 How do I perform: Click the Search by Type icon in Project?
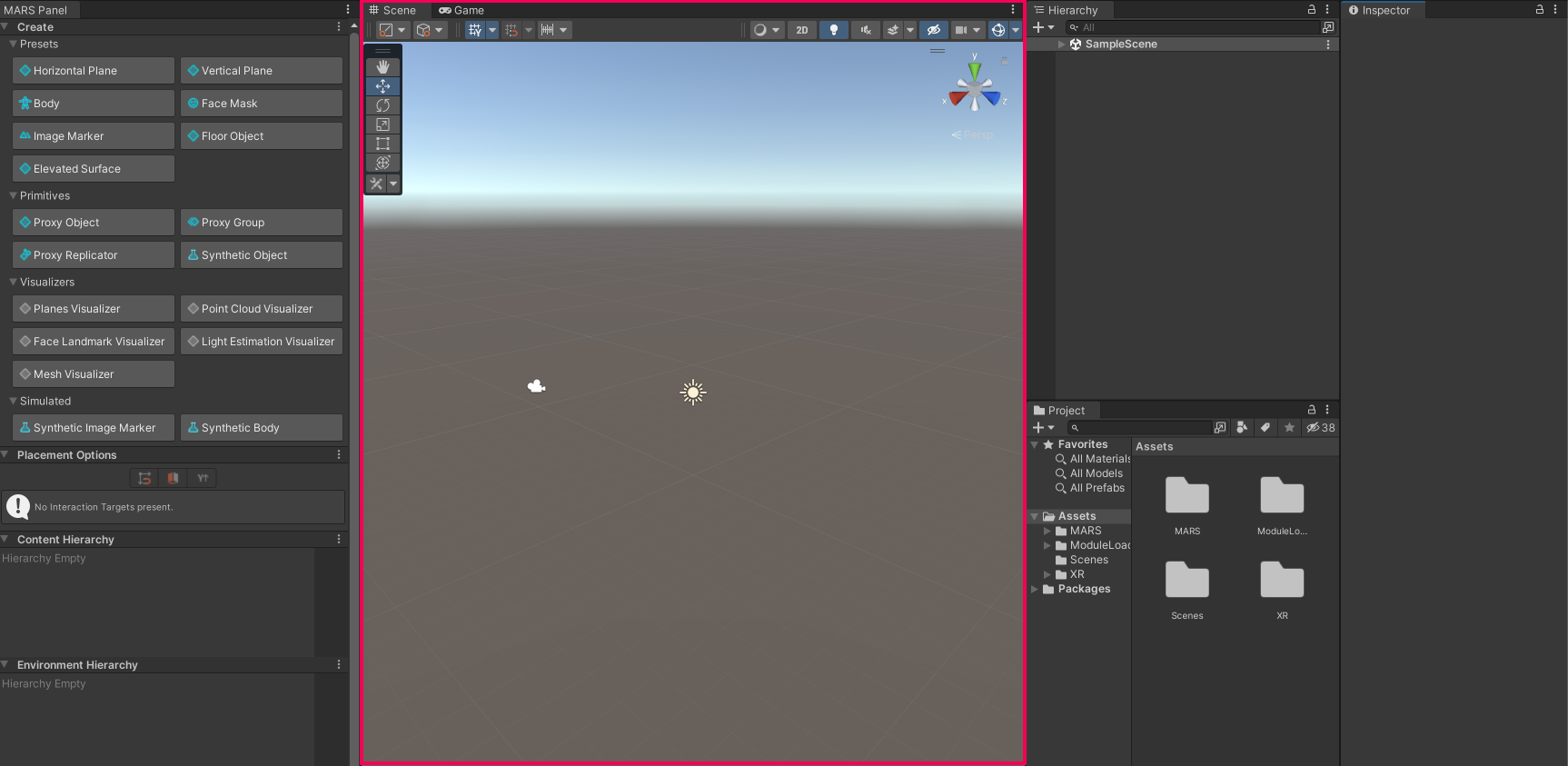[x=1242, y=428]
